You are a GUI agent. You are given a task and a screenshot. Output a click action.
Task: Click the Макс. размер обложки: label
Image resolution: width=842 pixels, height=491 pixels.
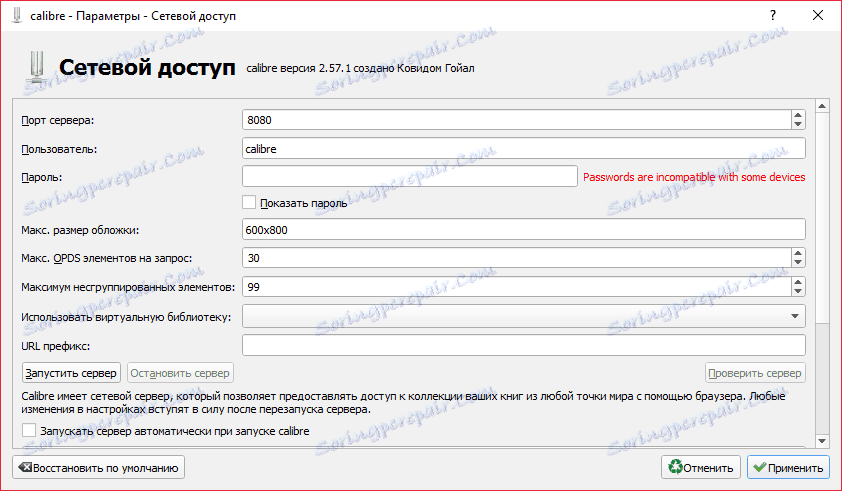(80, 230)
